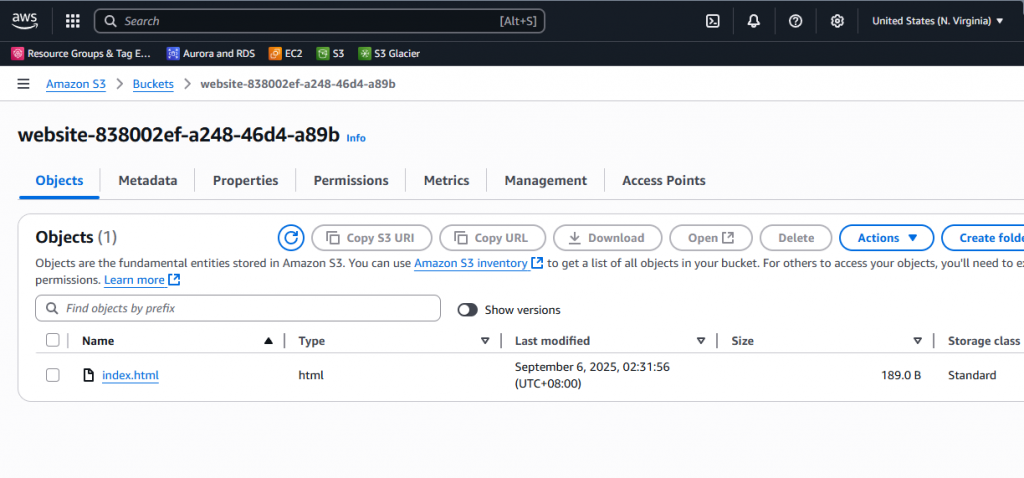
Task: Focus the top Search field
Action: click(x=319, y=21)
